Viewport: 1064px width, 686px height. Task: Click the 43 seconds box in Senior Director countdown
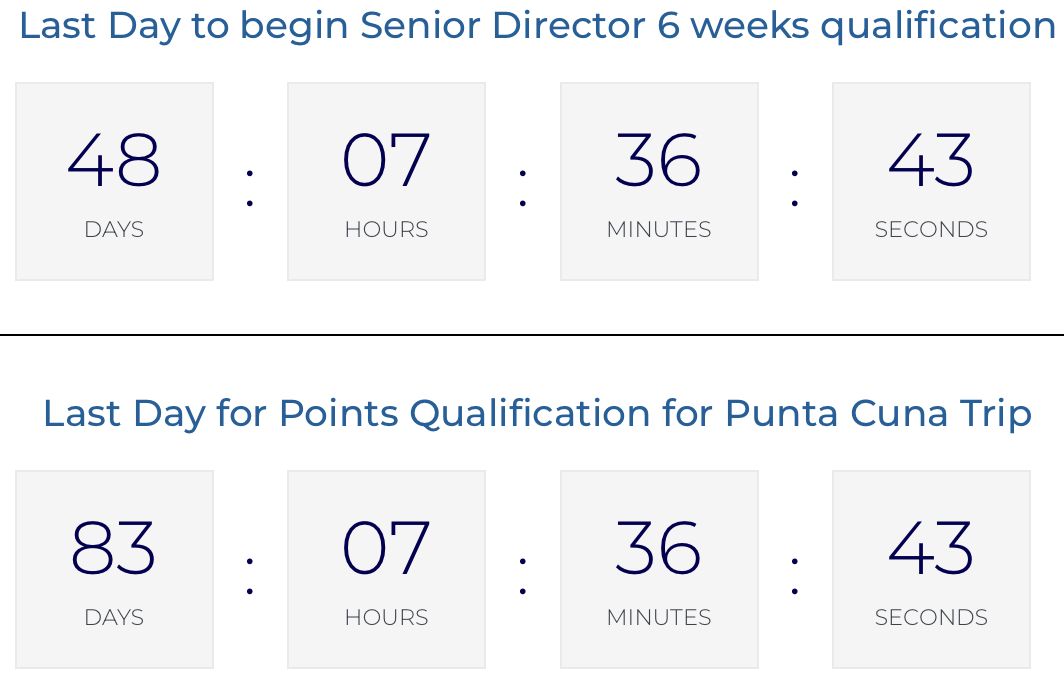tap(931, 181)
